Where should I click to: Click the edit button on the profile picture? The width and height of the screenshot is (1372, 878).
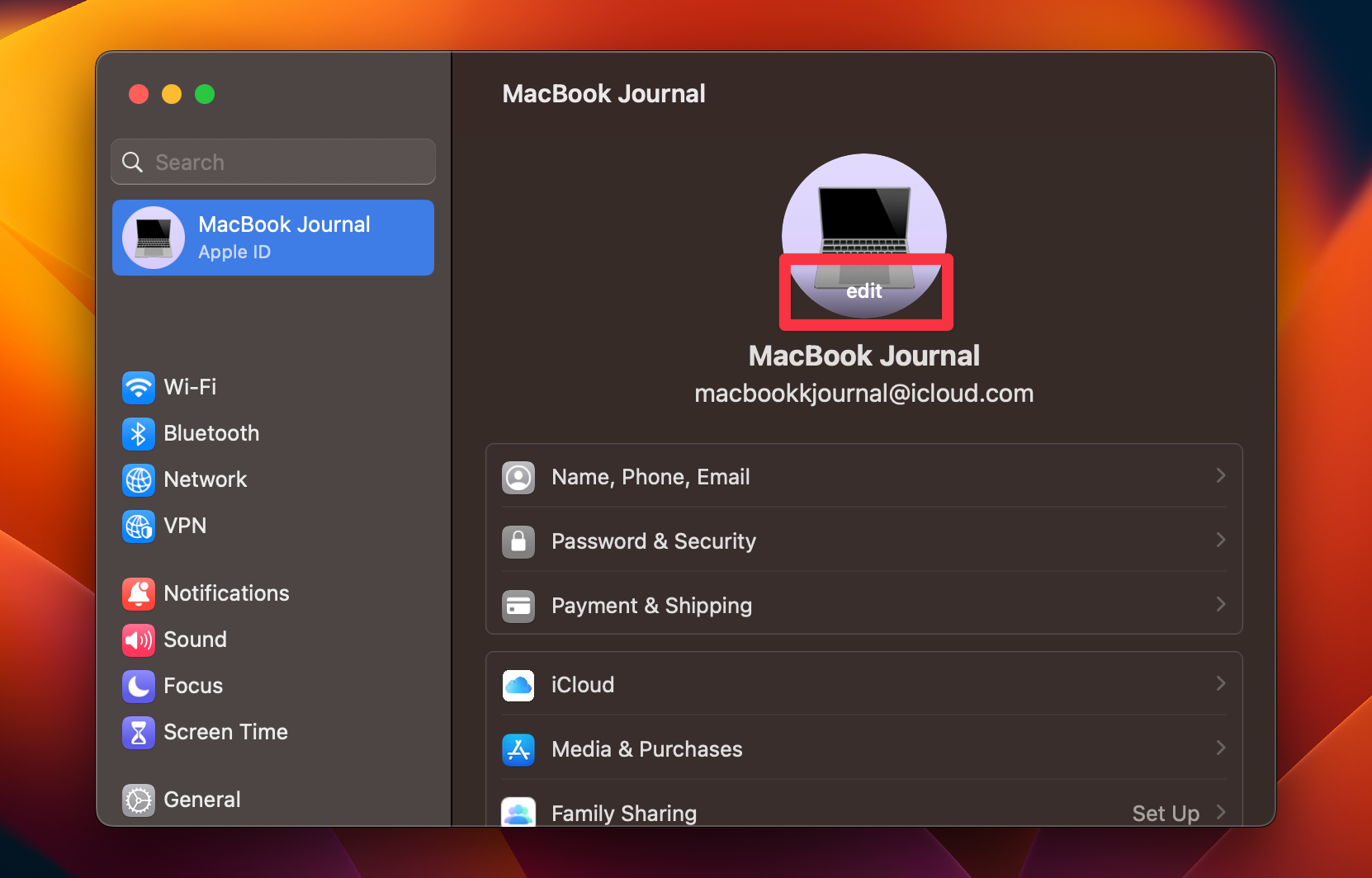864,291
